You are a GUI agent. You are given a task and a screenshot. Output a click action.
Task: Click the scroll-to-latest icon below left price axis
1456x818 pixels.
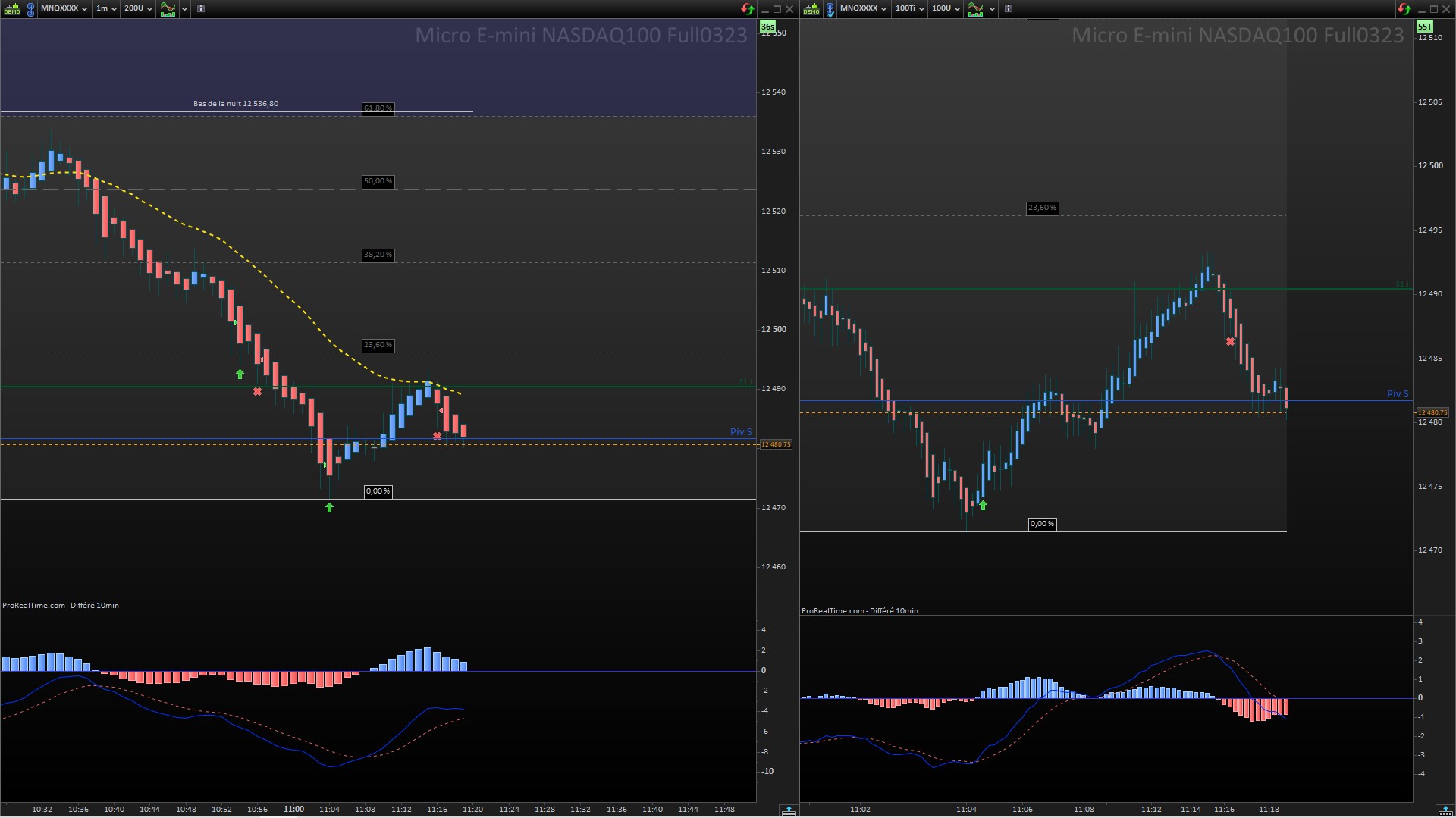pyautogui.click(x=789, y=810)
